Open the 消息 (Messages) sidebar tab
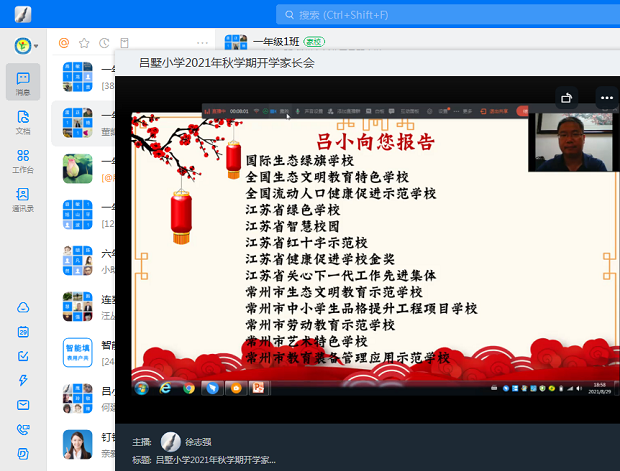 (x=23, y=82)
